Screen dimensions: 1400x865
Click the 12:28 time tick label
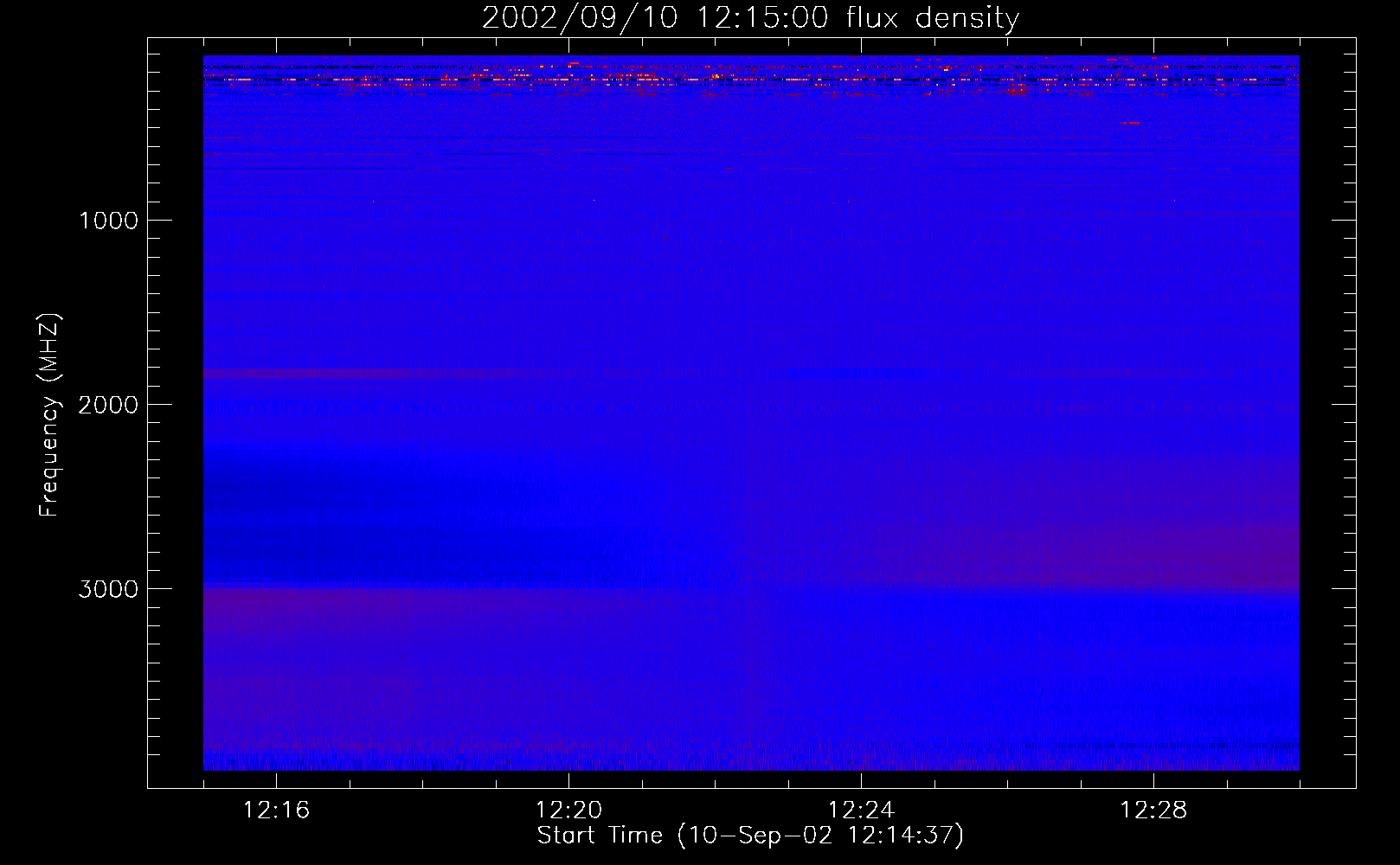(x=1153, y=811)
